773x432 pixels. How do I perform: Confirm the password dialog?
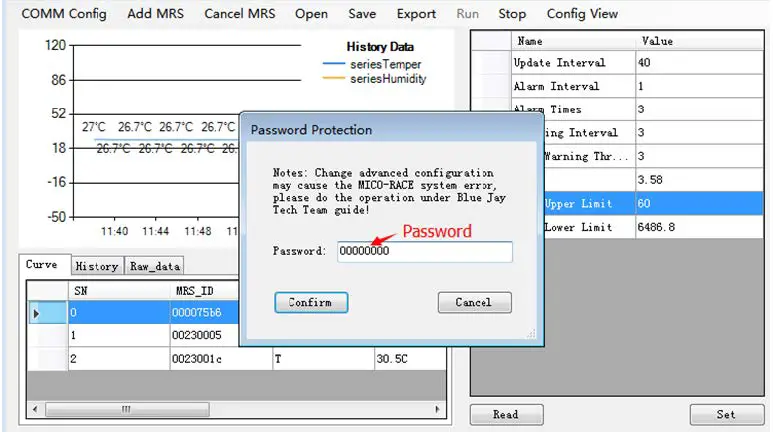click(311, 302)
